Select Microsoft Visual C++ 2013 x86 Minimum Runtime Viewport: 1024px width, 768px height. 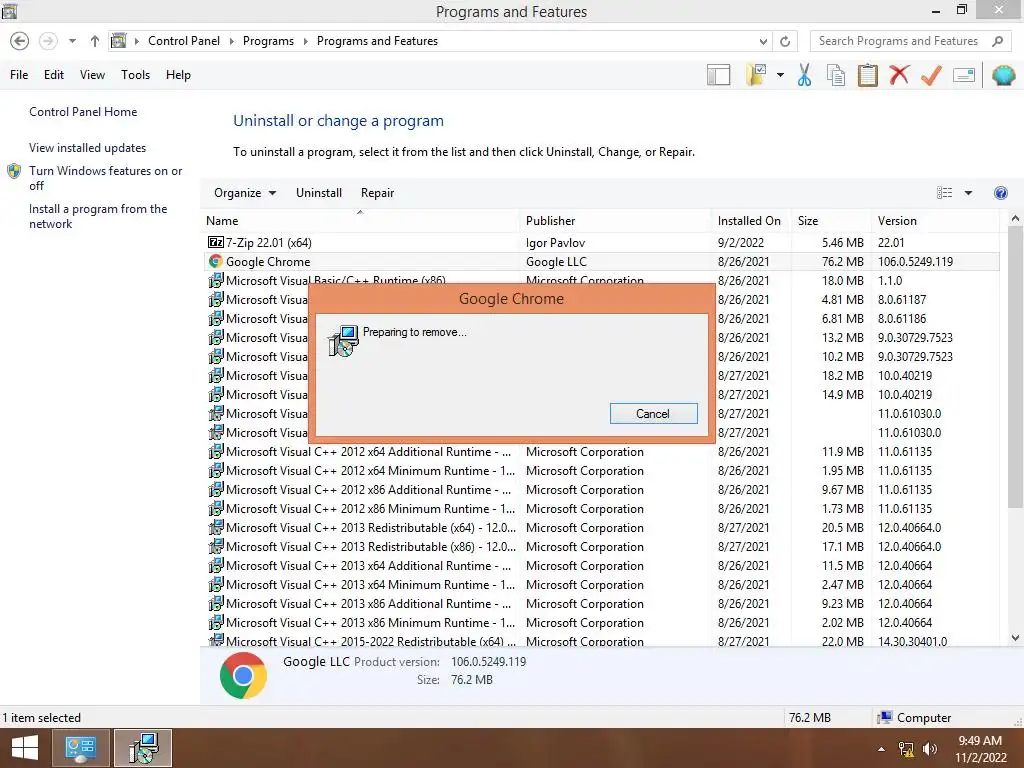coord(601,622)
